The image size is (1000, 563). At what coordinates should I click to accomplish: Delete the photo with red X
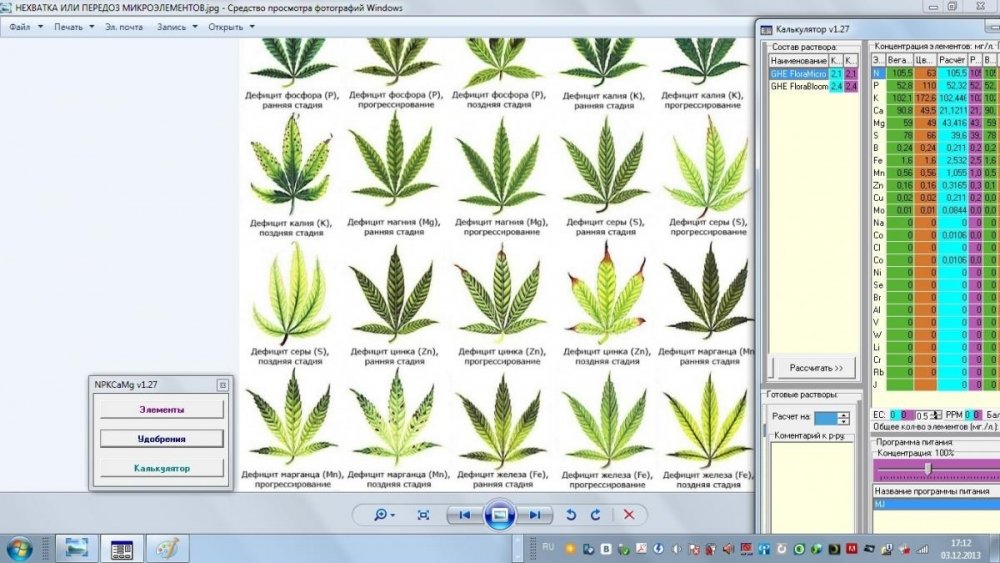click(629, 515)
